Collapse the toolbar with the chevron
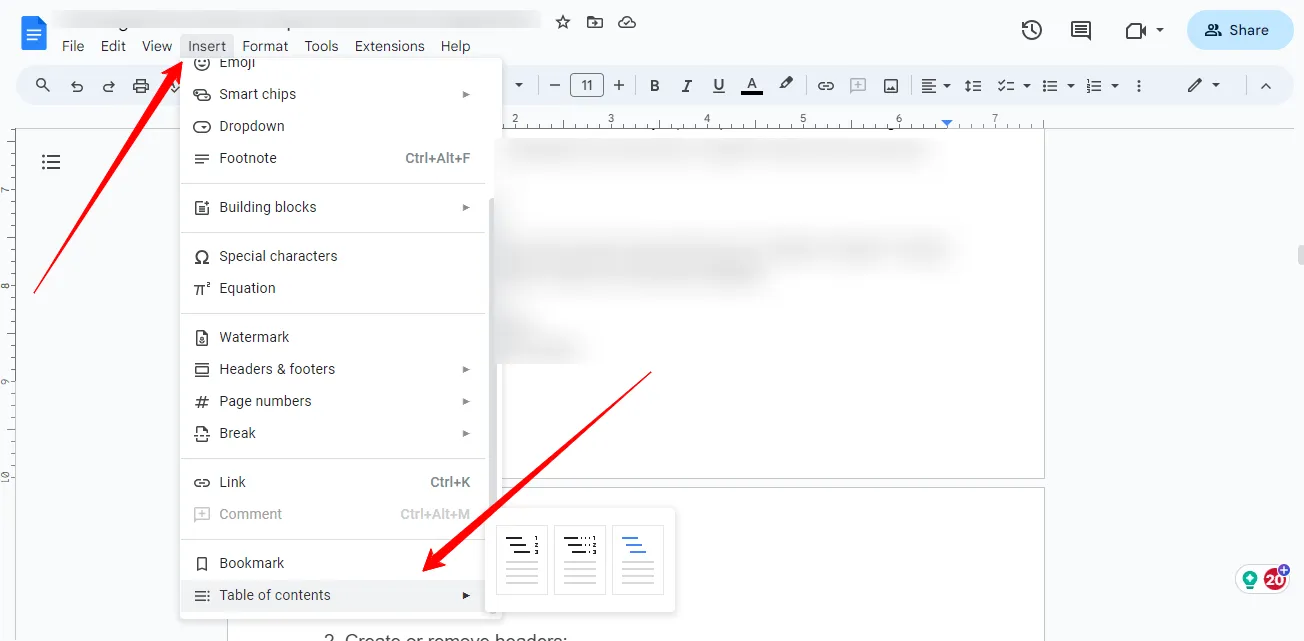 (x=1266, y=85)
